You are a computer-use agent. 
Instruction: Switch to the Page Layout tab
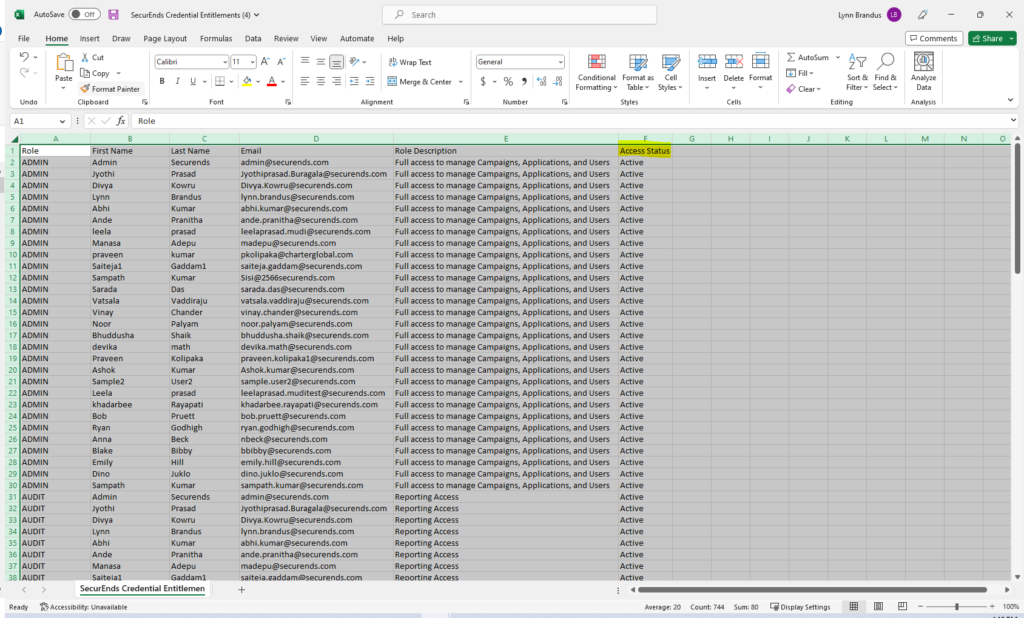point(165,39)
